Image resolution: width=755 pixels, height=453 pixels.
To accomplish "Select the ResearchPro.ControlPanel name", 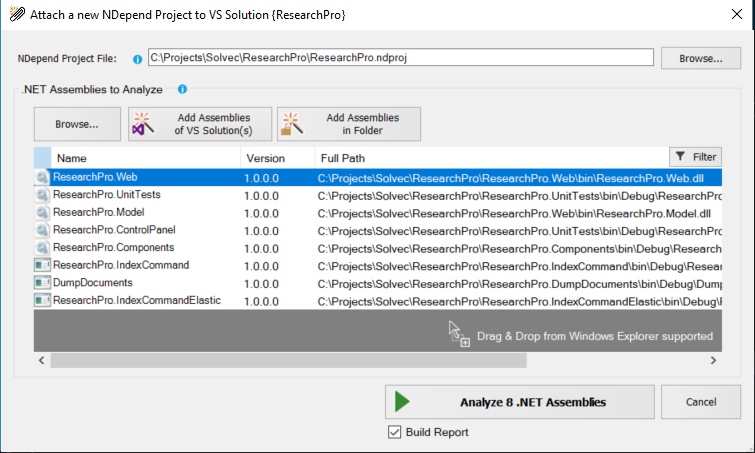I will point(114,230).
